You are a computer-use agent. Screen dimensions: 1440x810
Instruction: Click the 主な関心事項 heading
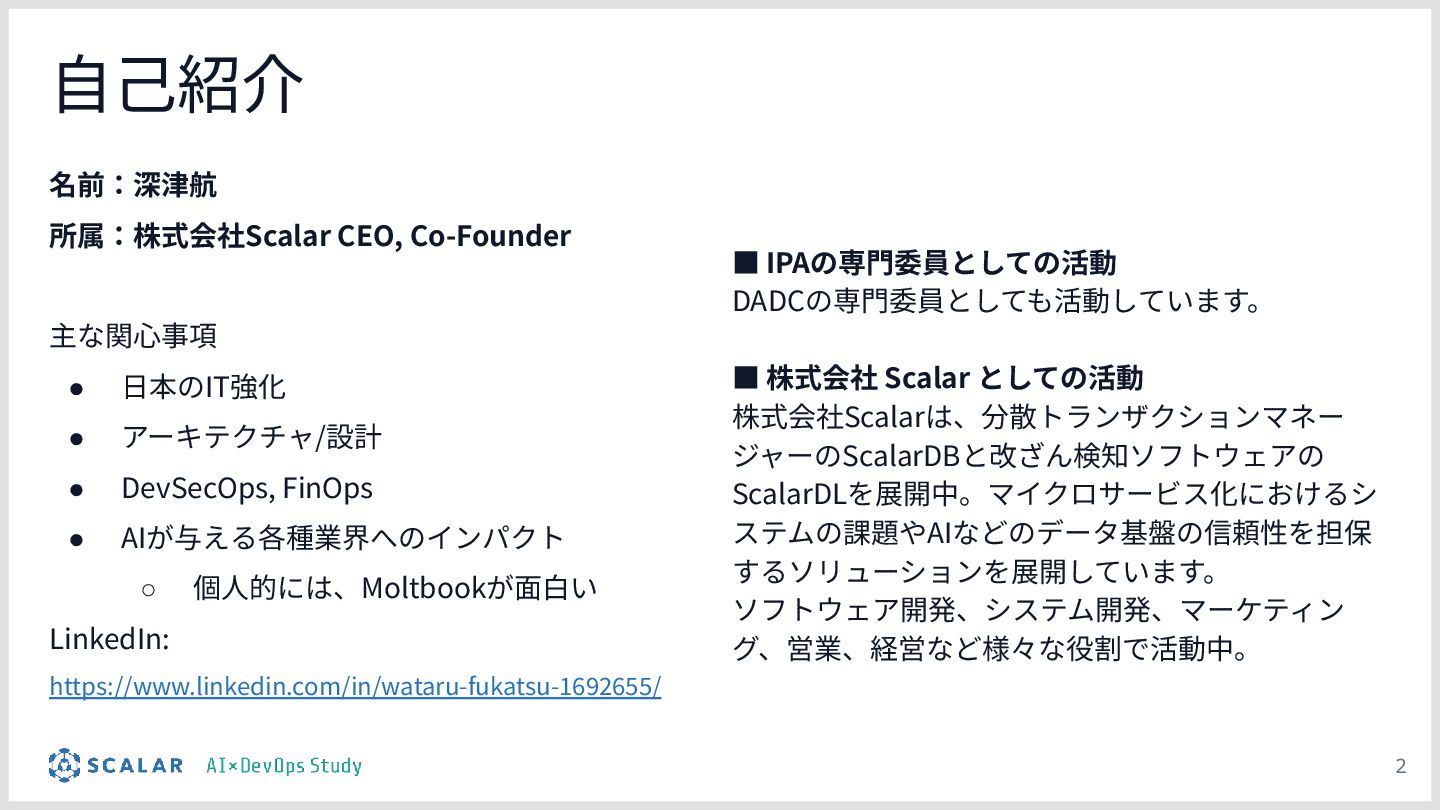click(x=133, y=336)
